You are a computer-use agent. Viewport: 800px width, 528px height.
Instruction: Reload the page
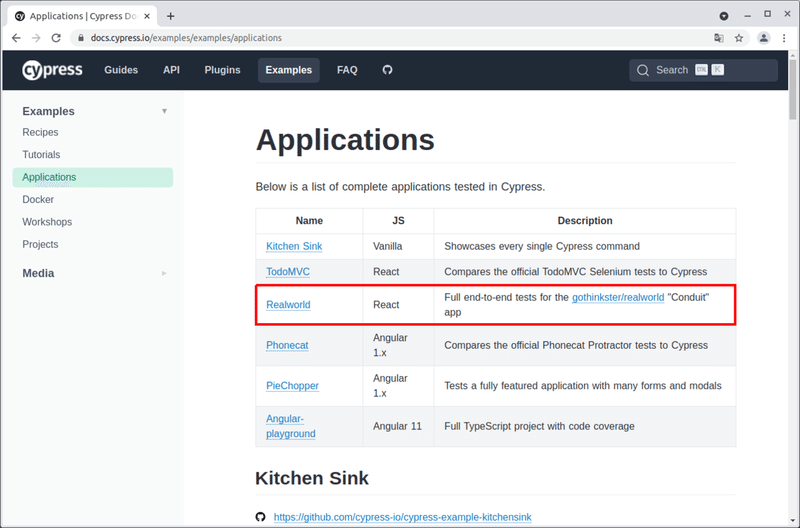(x=56, y=38)
